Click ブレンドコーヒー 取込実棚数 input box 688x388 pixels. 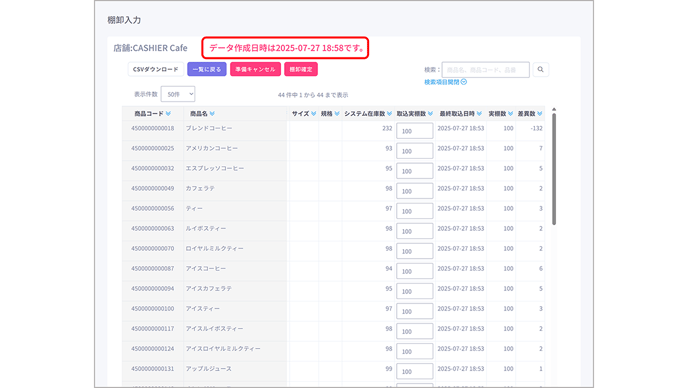pyautogui.click(x=415, y=131)
